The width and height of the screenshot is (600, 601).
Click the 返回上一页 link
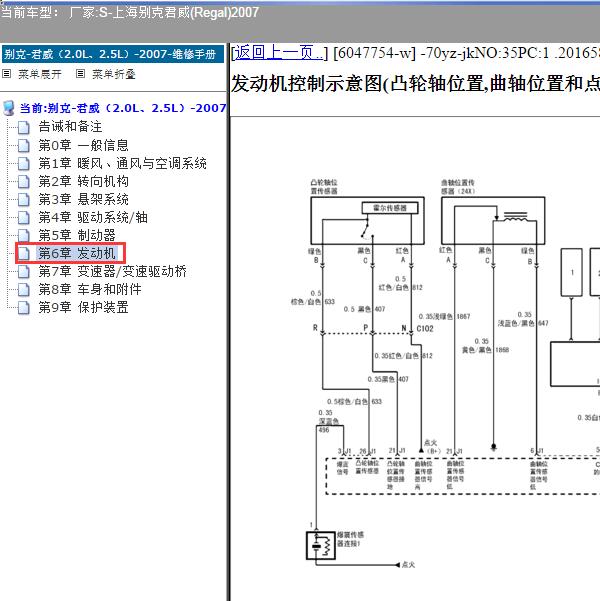click(x=279, y=53)
